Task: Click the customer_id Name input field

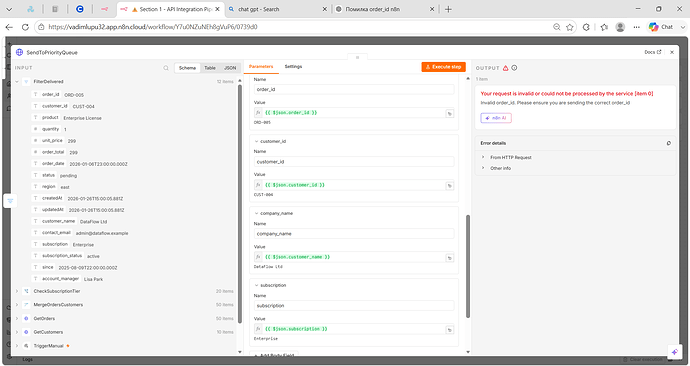Action: 354,162
